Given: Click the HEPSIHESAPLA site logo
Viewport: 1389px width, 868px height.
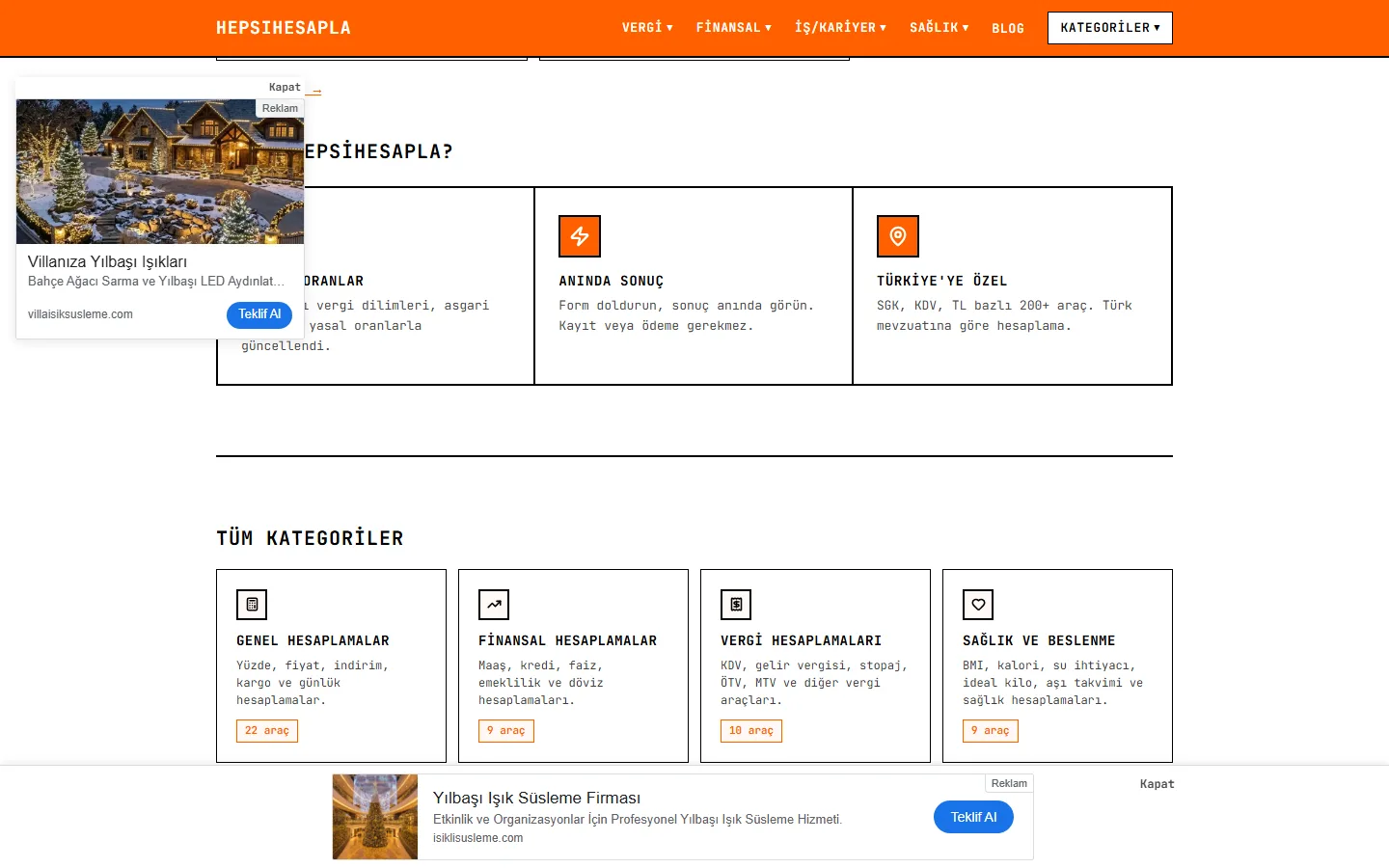Looking at the screenshot, I should point(284,28).
